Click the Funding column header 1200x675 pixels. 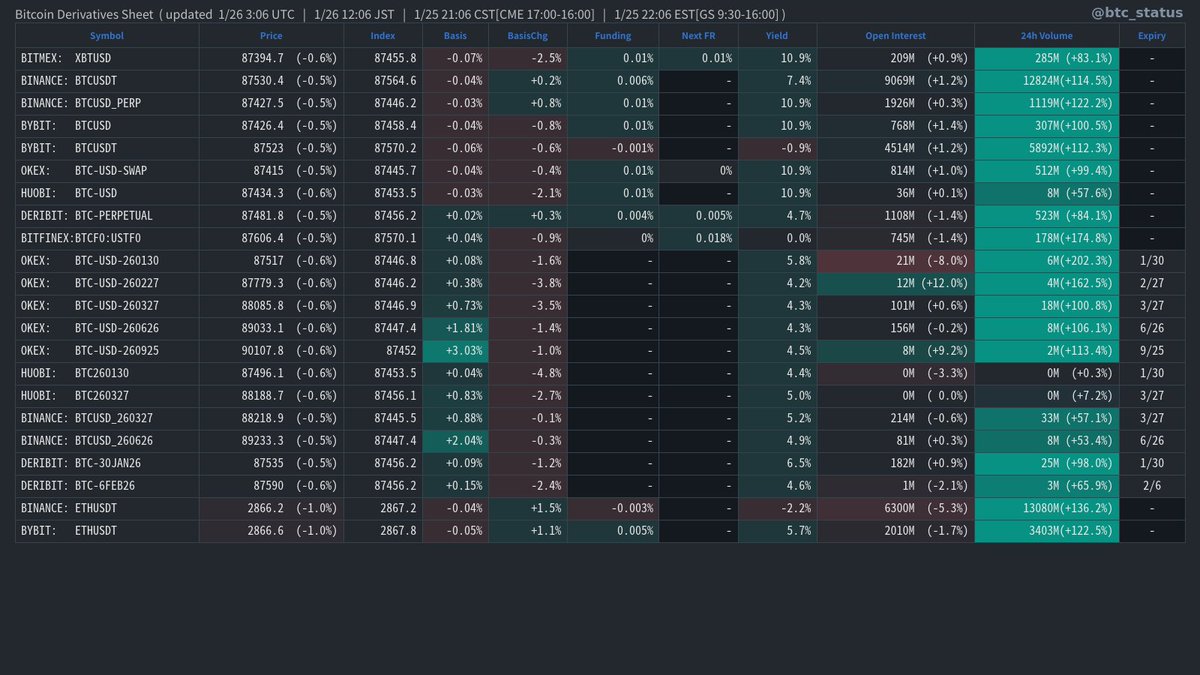pyautogui.click(x=613, y=36)
